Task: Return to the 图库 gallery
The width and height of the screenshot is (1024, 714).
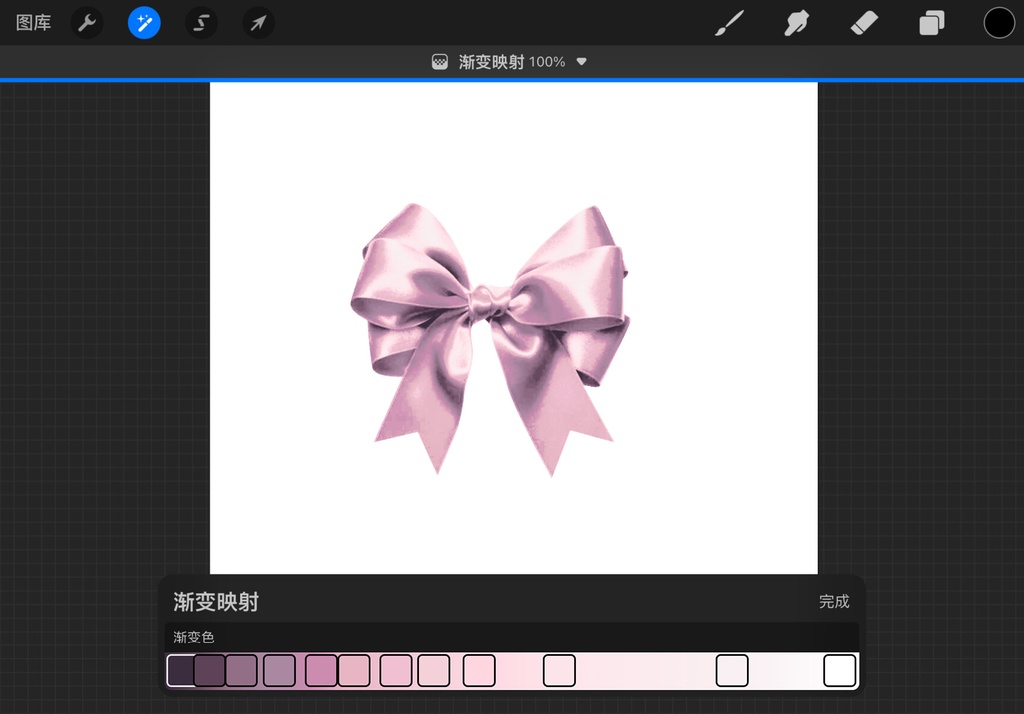Action: [32, 22]
